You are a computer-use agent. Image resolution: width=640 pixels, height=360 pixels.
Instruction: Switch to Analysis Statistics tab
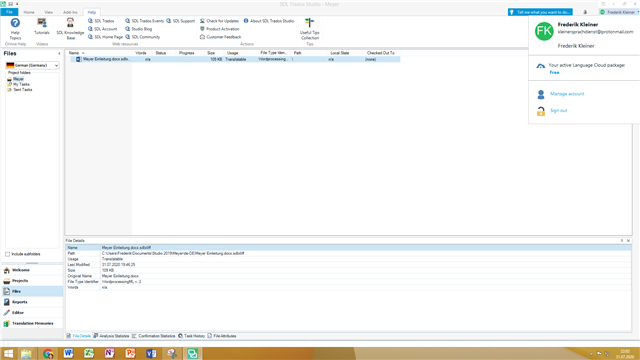111,336
